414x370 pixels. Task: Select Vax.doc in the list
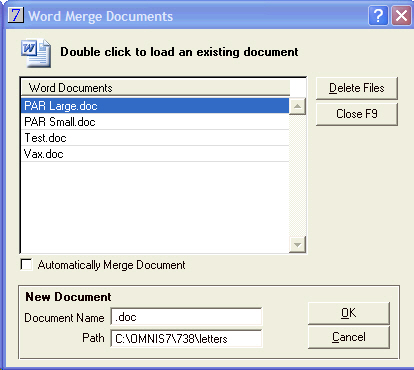point(155,154)
